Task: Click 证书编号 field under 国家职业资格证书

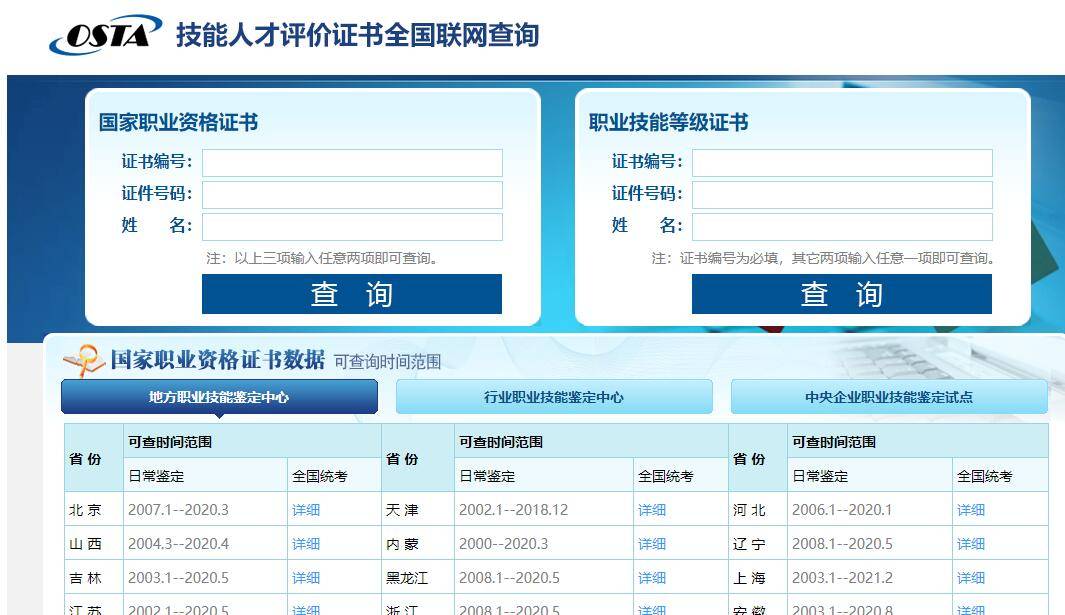Action: click(x=352, y=163)
